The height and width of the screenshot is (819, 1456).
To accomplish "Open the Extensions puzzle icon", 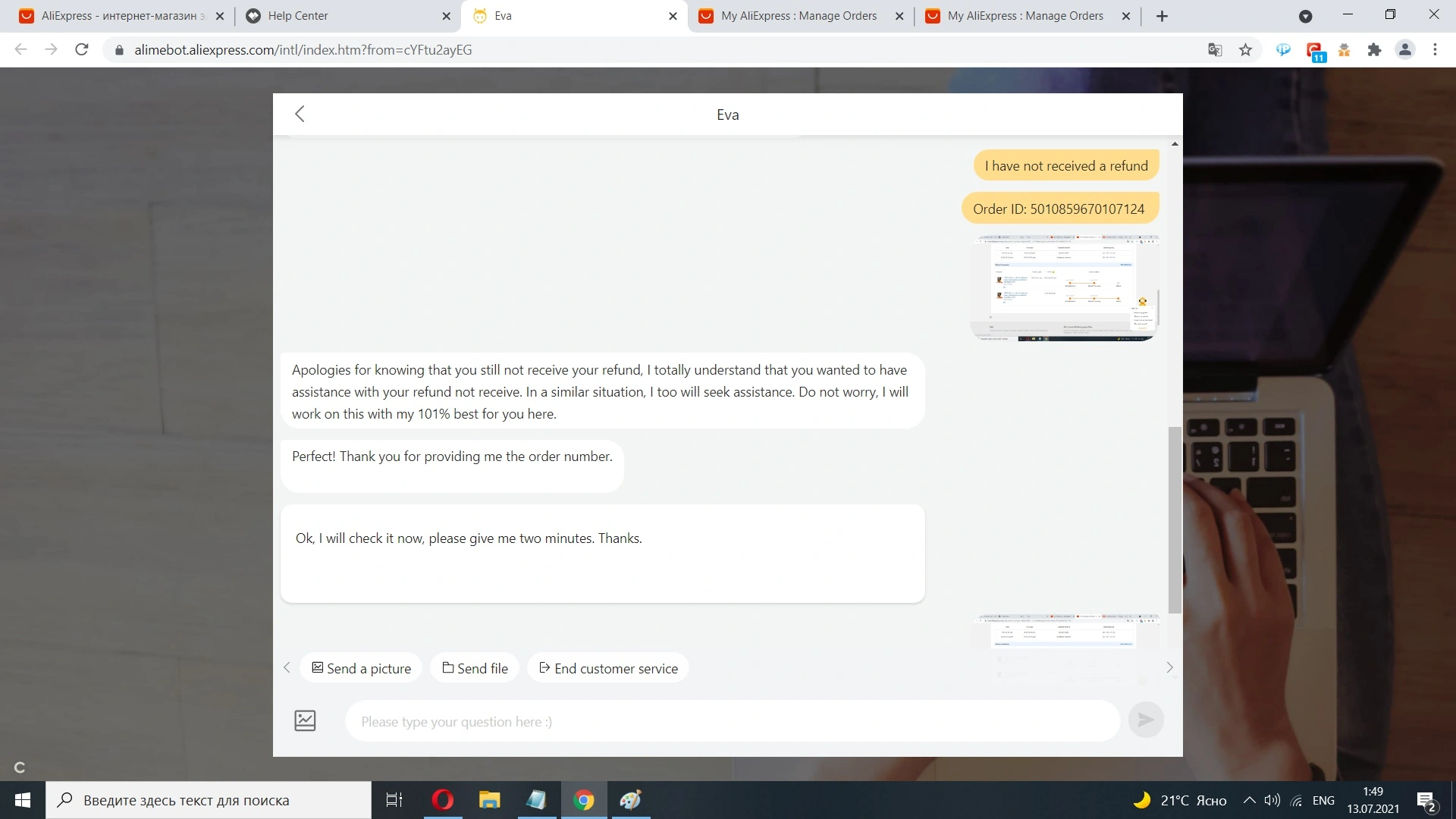I will click(x=1374, y=50).
